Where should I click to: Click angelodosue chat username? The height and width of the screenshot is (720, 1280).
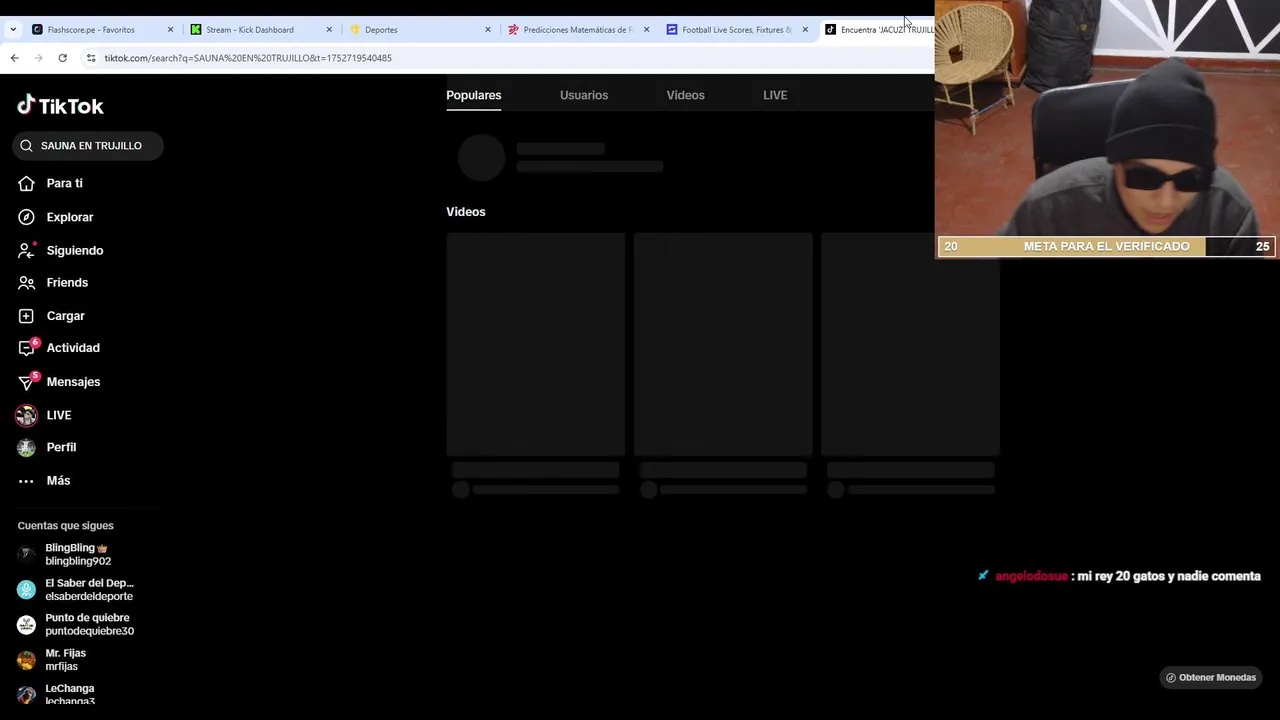tap(1031, 576)
